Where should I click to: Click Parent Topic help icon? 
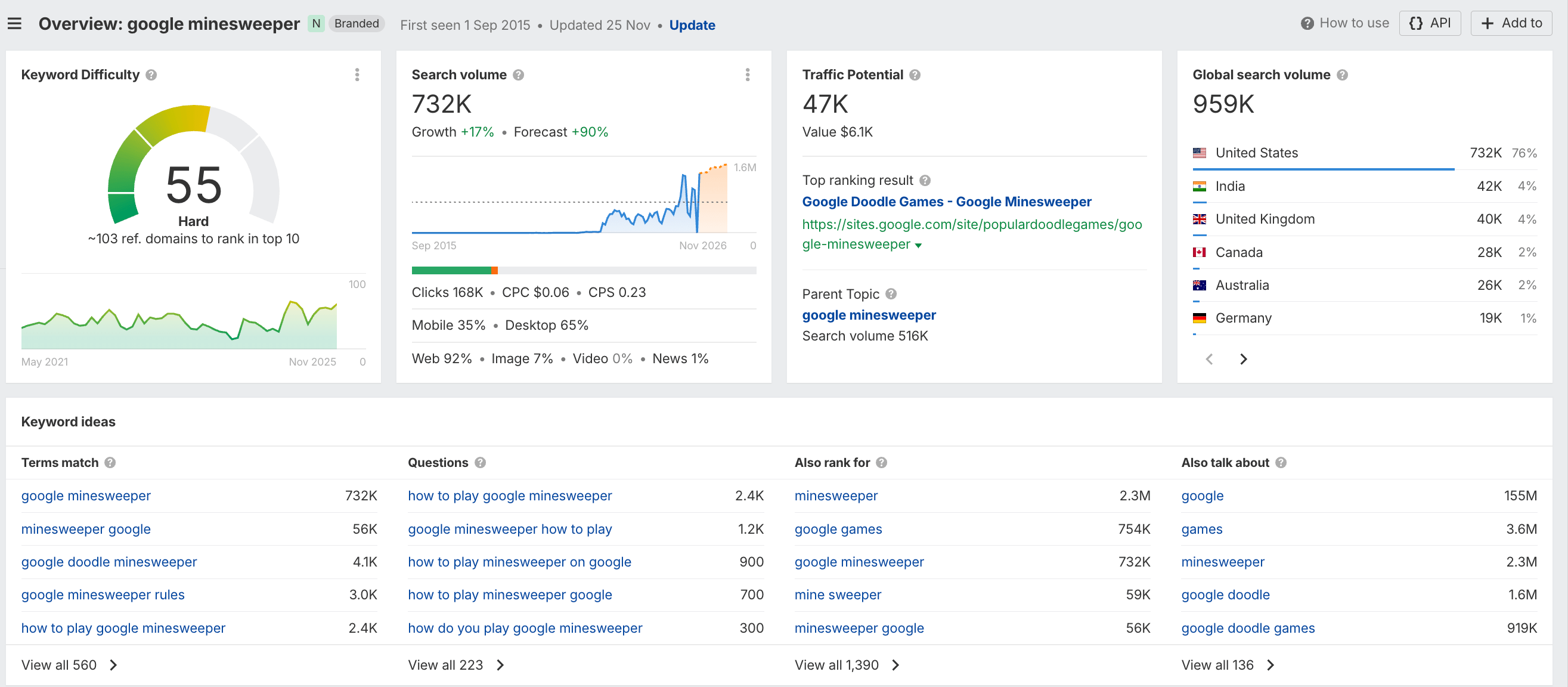(x=891, y=294)
